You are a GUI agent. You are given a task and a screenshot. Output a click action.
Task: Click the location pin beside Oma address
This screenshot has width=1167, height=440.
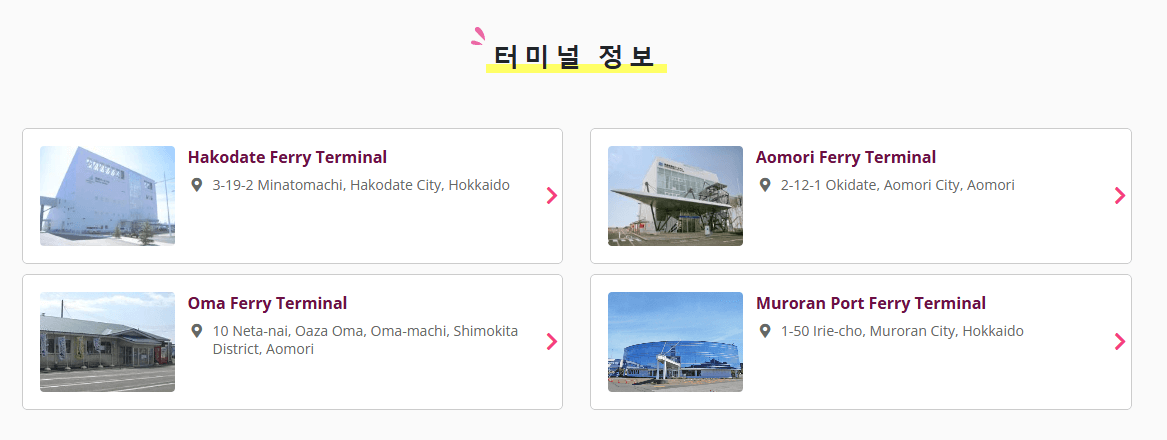(196, 331)
